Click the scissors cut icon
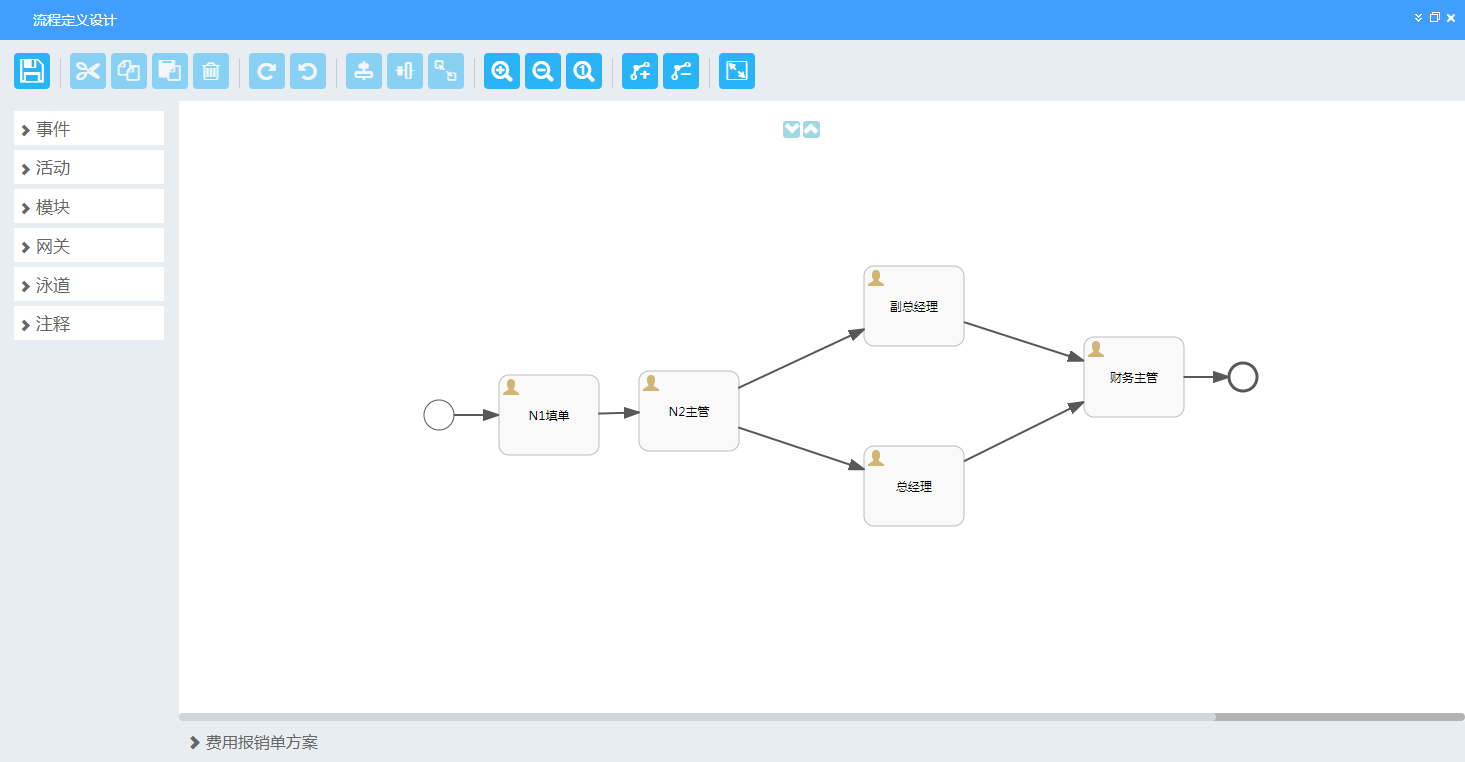 [x=88, y=71]
